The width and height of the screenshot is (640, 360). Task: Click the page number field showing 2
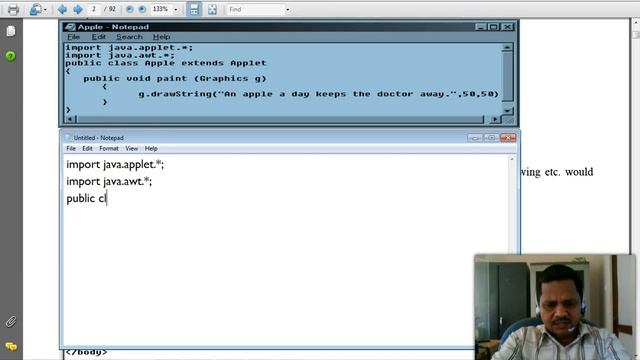point(94,9)
